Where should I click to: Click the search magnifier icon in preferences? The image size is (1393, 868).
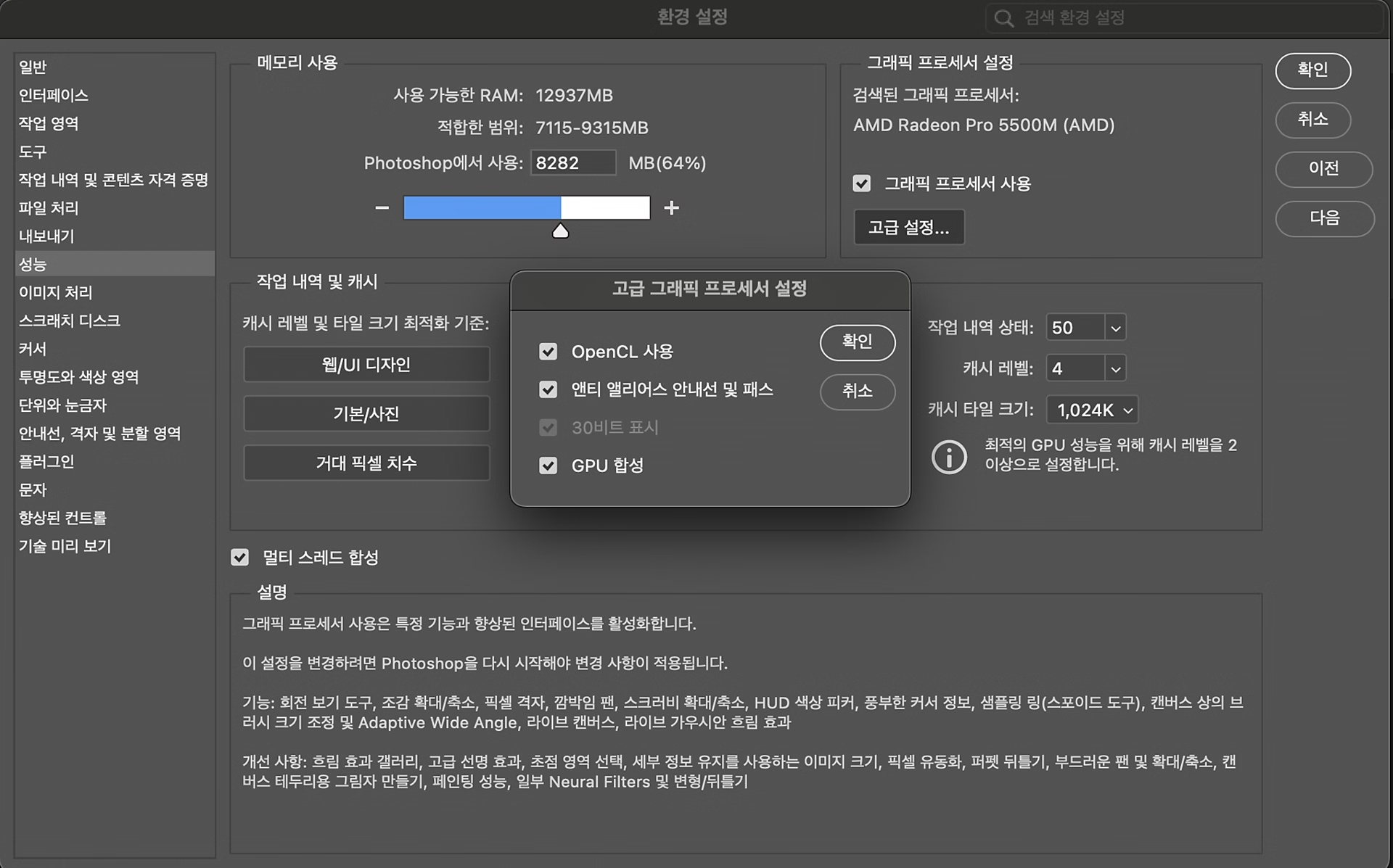[1003, 18]
